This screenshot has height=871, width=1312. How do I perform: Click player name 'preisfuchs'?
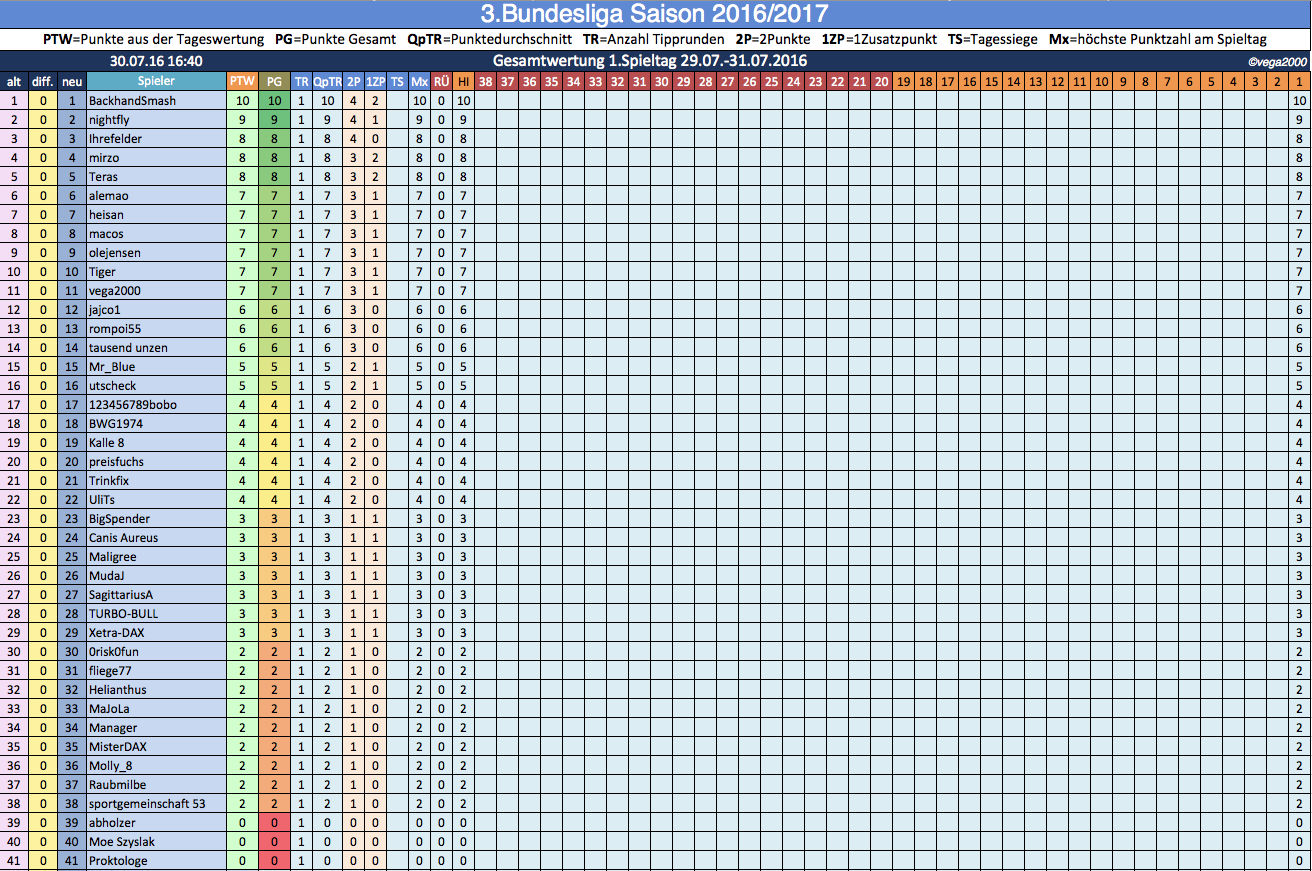point(116,462)
